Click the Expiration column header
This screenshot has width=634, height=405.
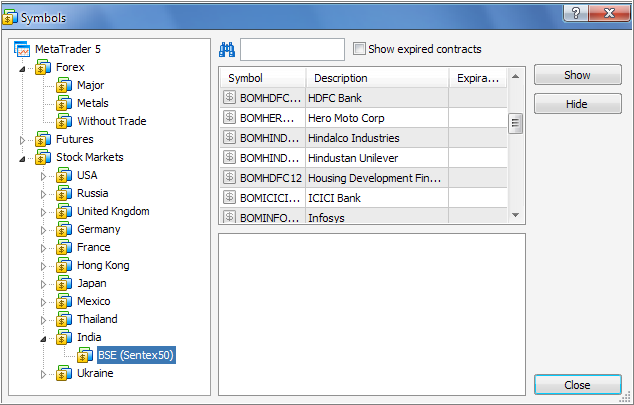click(x=478, y=78)
